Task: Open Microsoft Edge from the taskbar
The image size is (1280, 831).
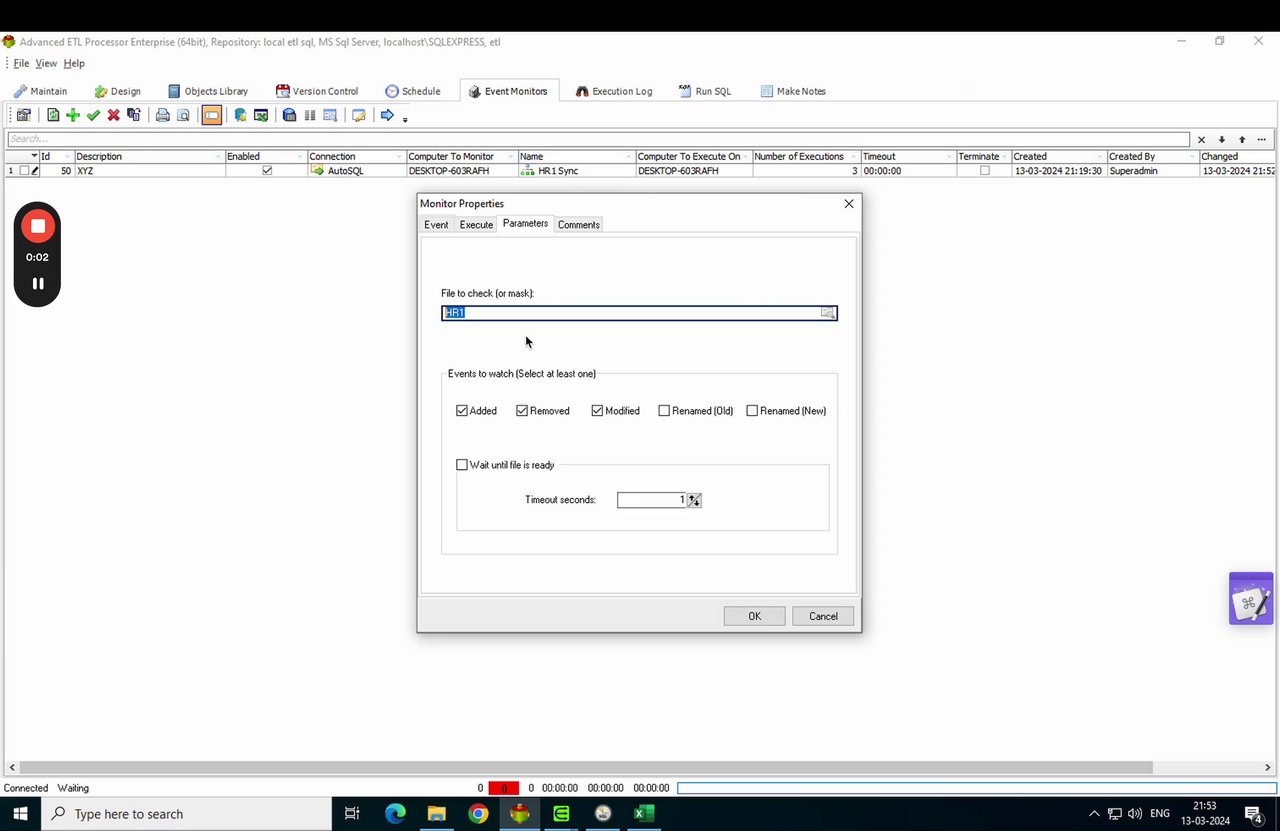Action: pyautogui.click(x=395, y=814)
